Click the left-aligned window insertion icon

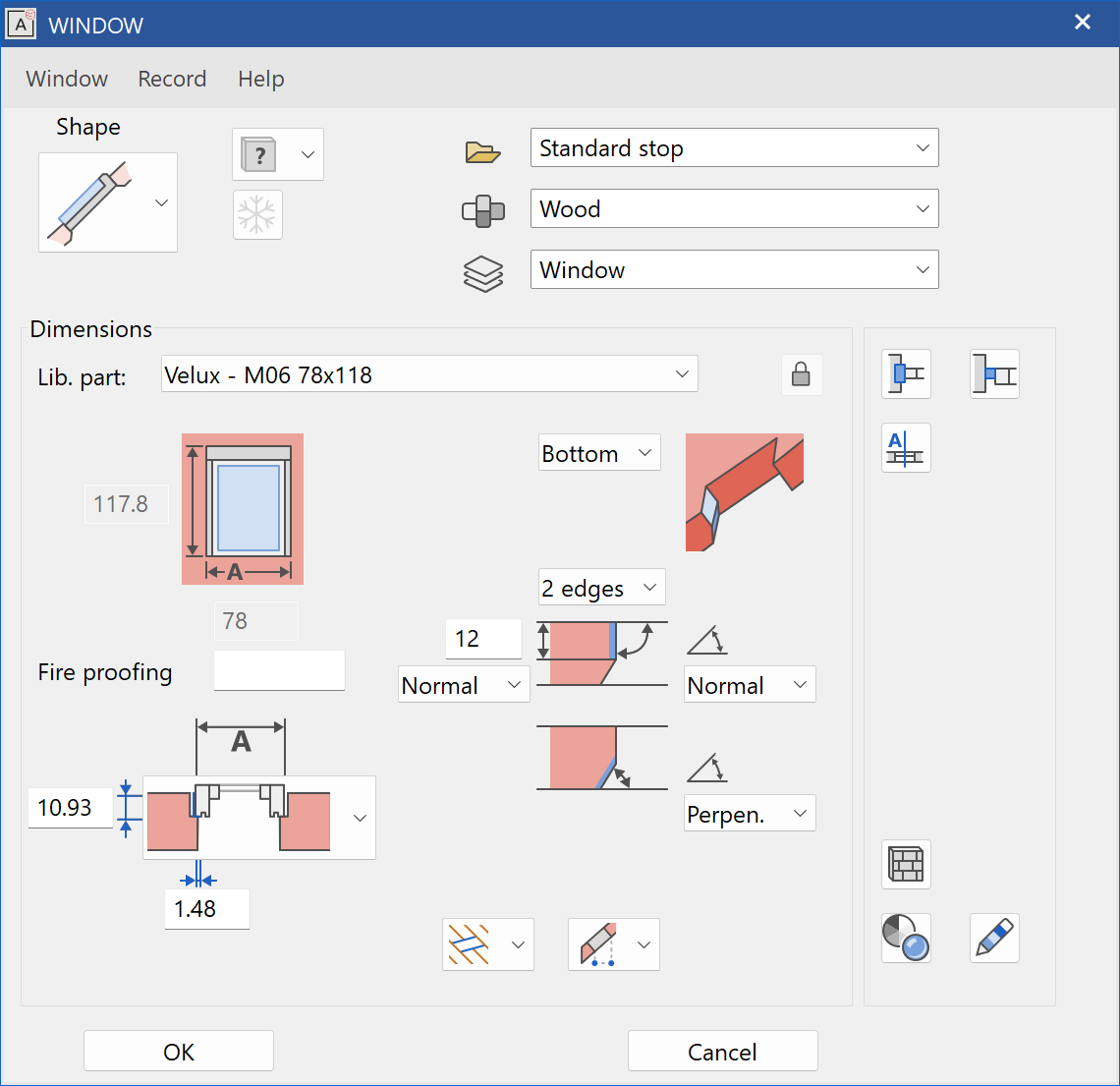pyautogui.click(x=907, y=373)
